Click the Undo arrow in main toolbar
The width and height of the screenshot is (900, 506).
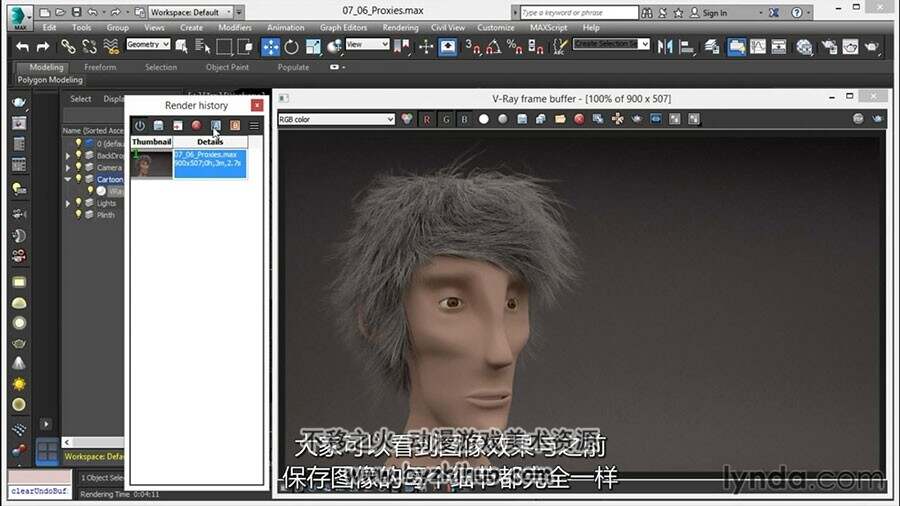click(22, 46)
